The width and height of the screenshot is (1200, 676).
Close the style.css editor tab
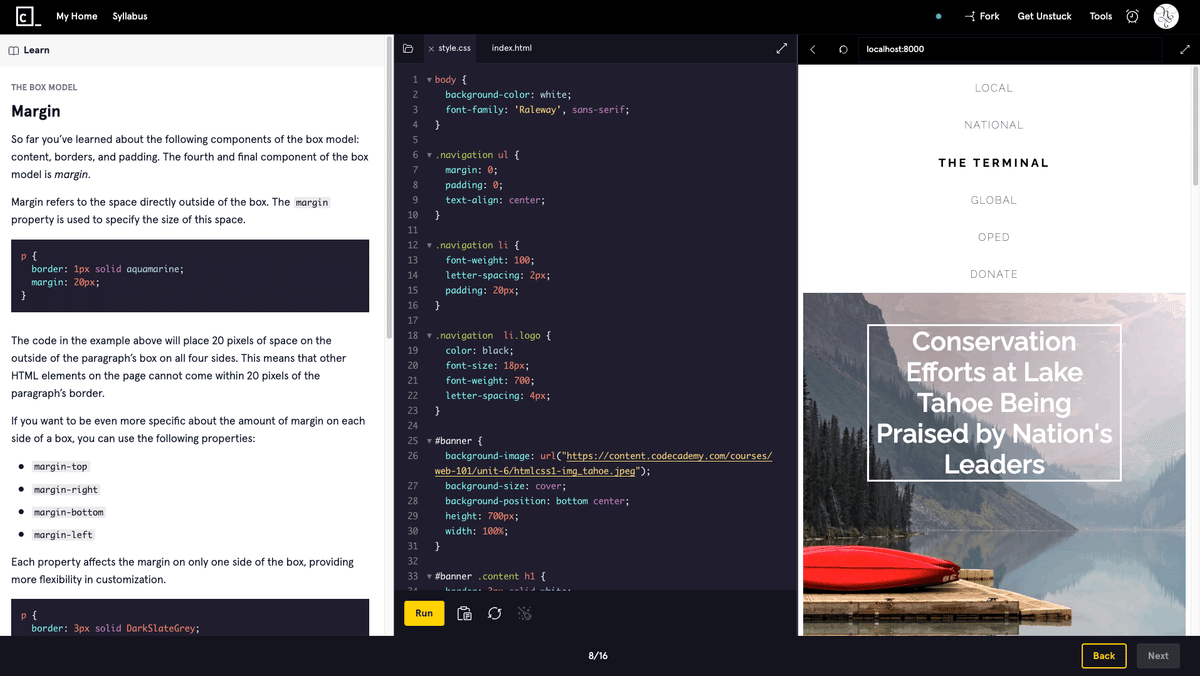point(431,49)
